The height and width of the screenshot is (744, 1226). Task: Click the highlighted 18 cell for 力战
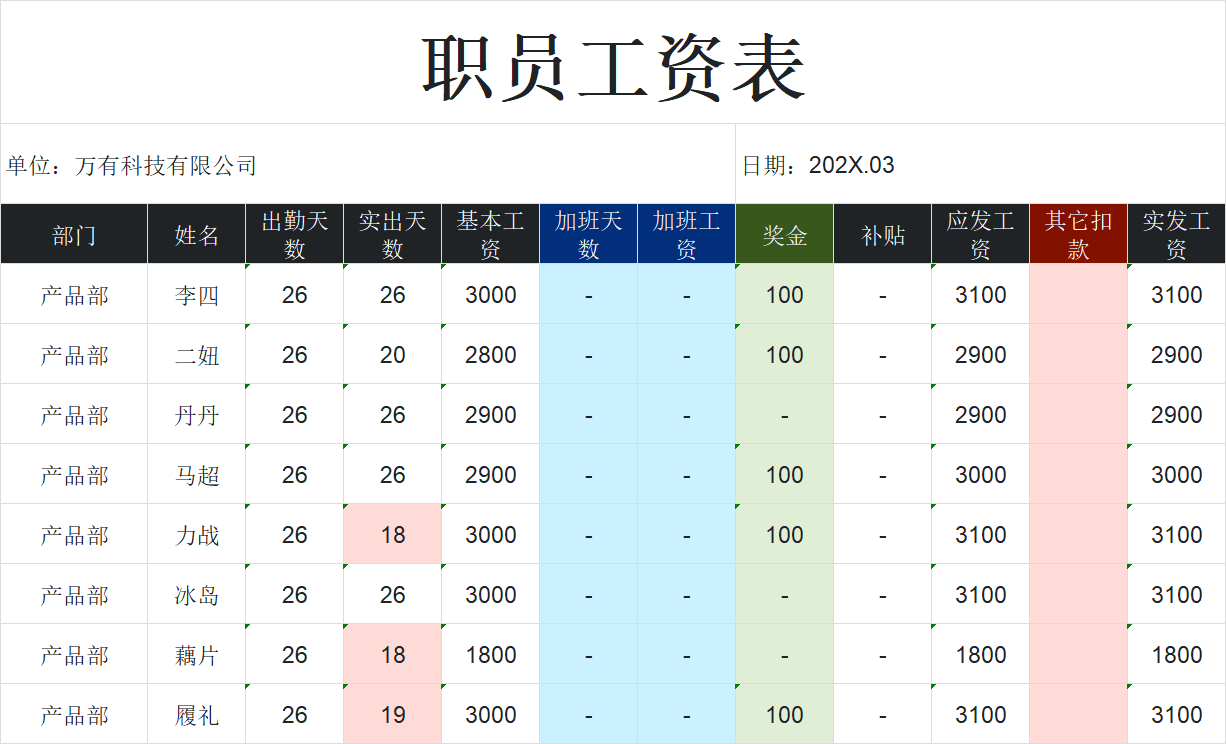click(x=392, y=534)
